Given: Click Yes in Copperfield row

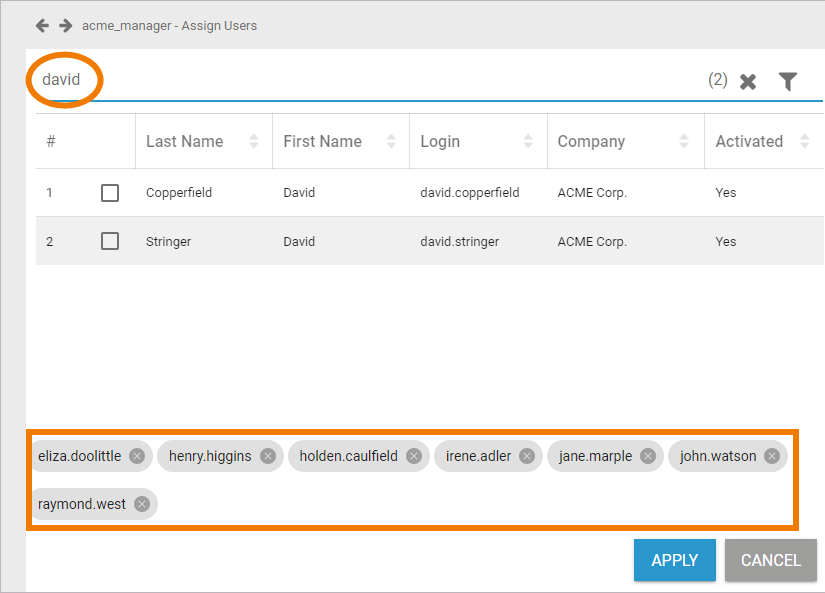Looking at the screenshot, I should point(726,193).
